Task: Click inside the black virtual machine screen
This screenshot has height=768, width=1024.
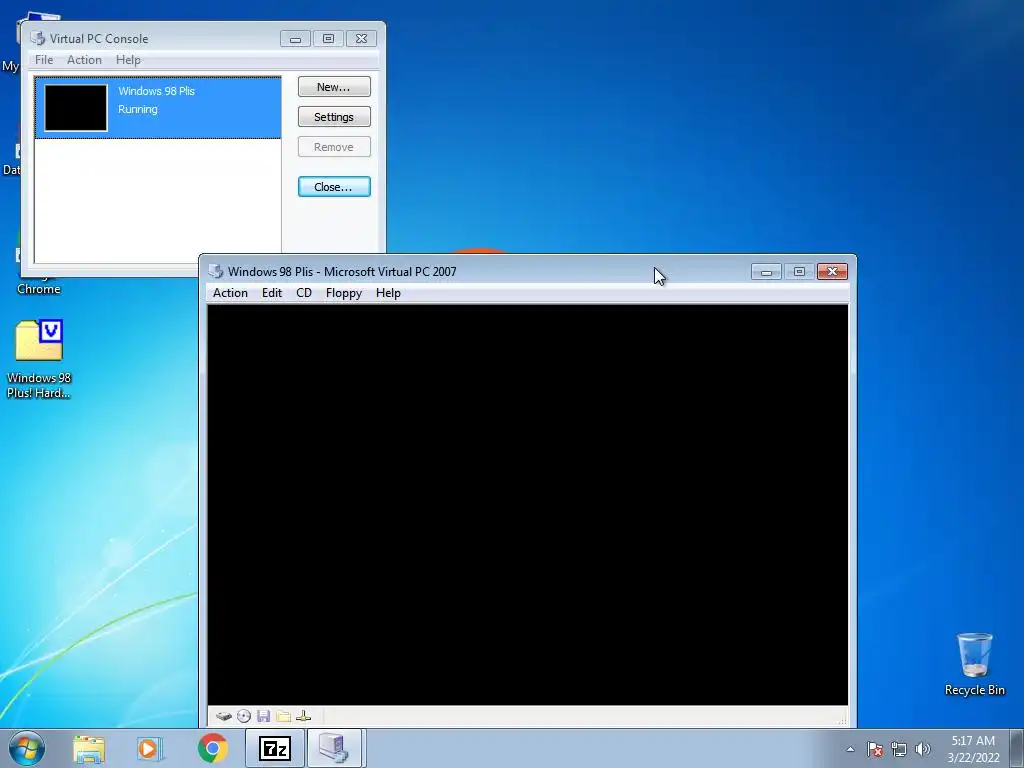Action: coord(528,505)
